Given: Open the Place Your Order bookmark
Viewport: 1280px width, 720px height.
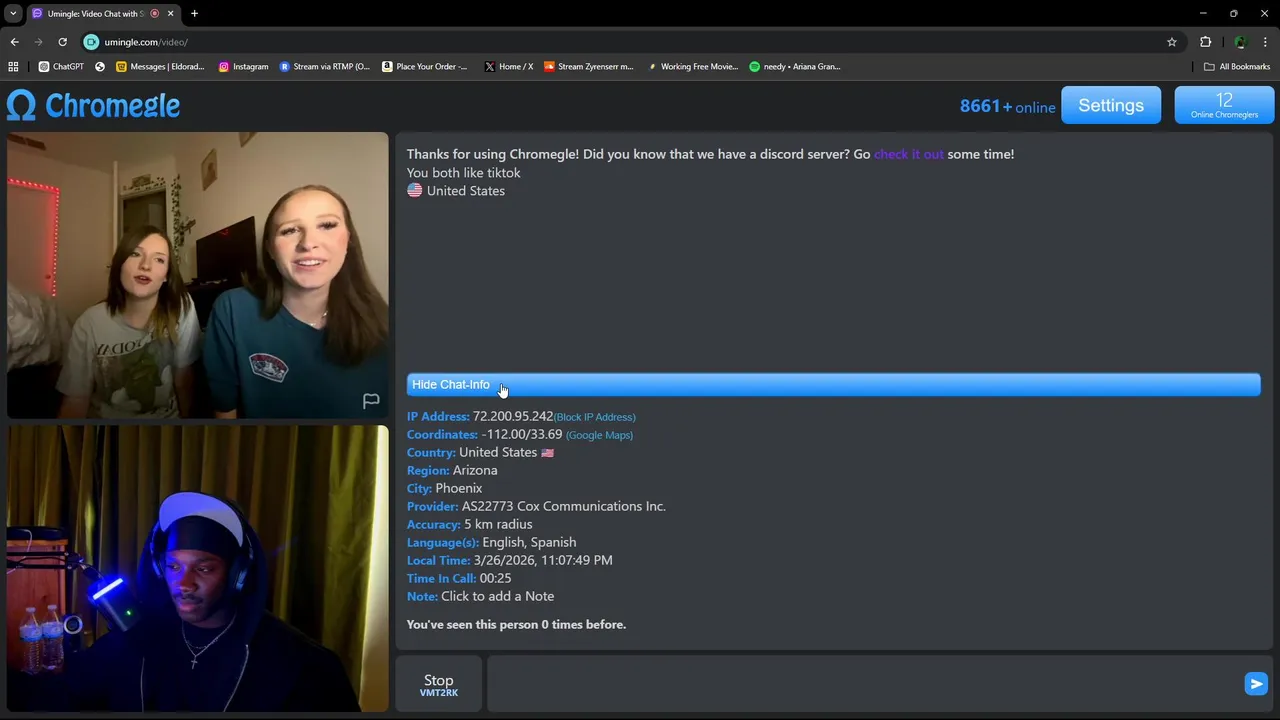Looking at the screenshot, I should point(425,67).
